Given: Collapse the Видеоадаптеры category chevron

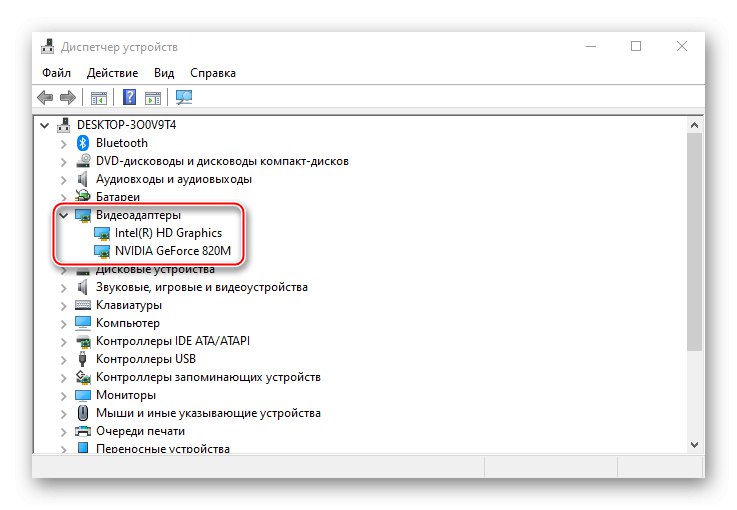Looking at the screenshot, I should click(x=63, y=215).
